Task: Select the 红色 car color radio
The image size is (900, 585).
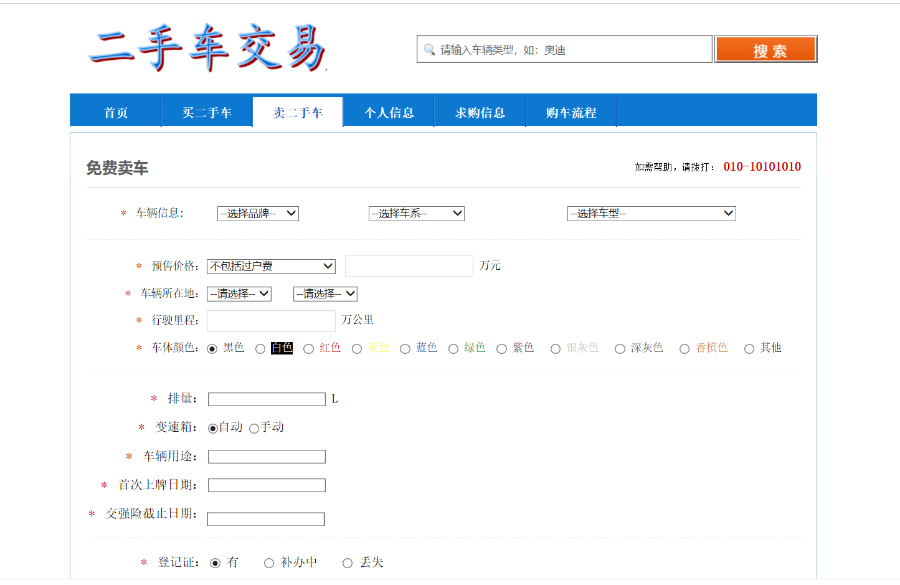Action: pyautogui.click(x=308, y=349)
